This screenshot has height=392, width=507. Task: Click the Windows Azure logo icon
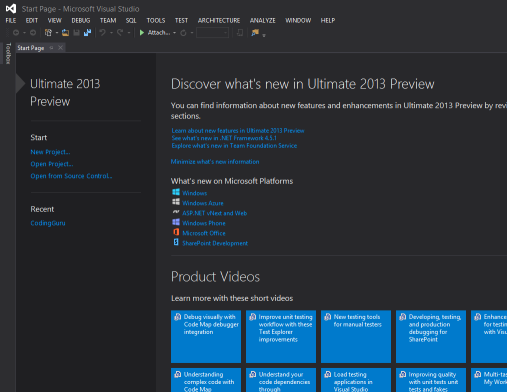pos(176,202)
